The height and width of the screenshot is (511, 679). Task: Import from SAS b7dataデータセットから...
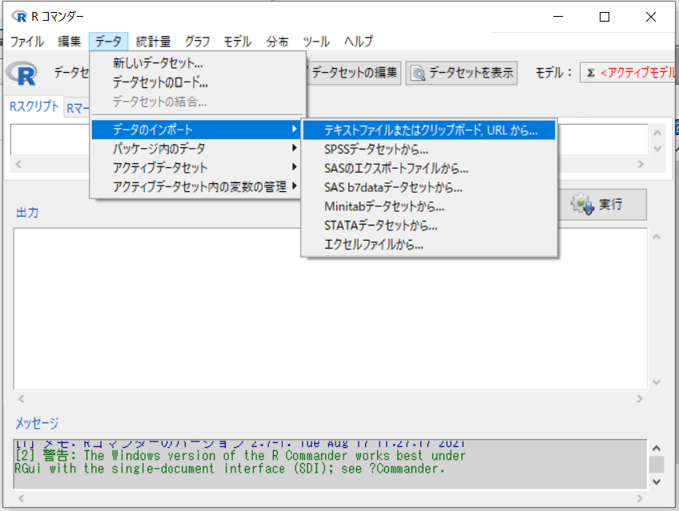click(x=429, y=188)
